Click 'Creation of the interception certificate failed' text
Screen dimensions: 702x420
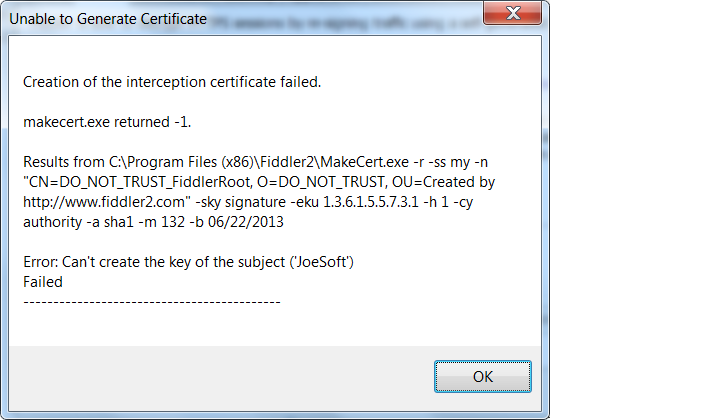[171, 82]
